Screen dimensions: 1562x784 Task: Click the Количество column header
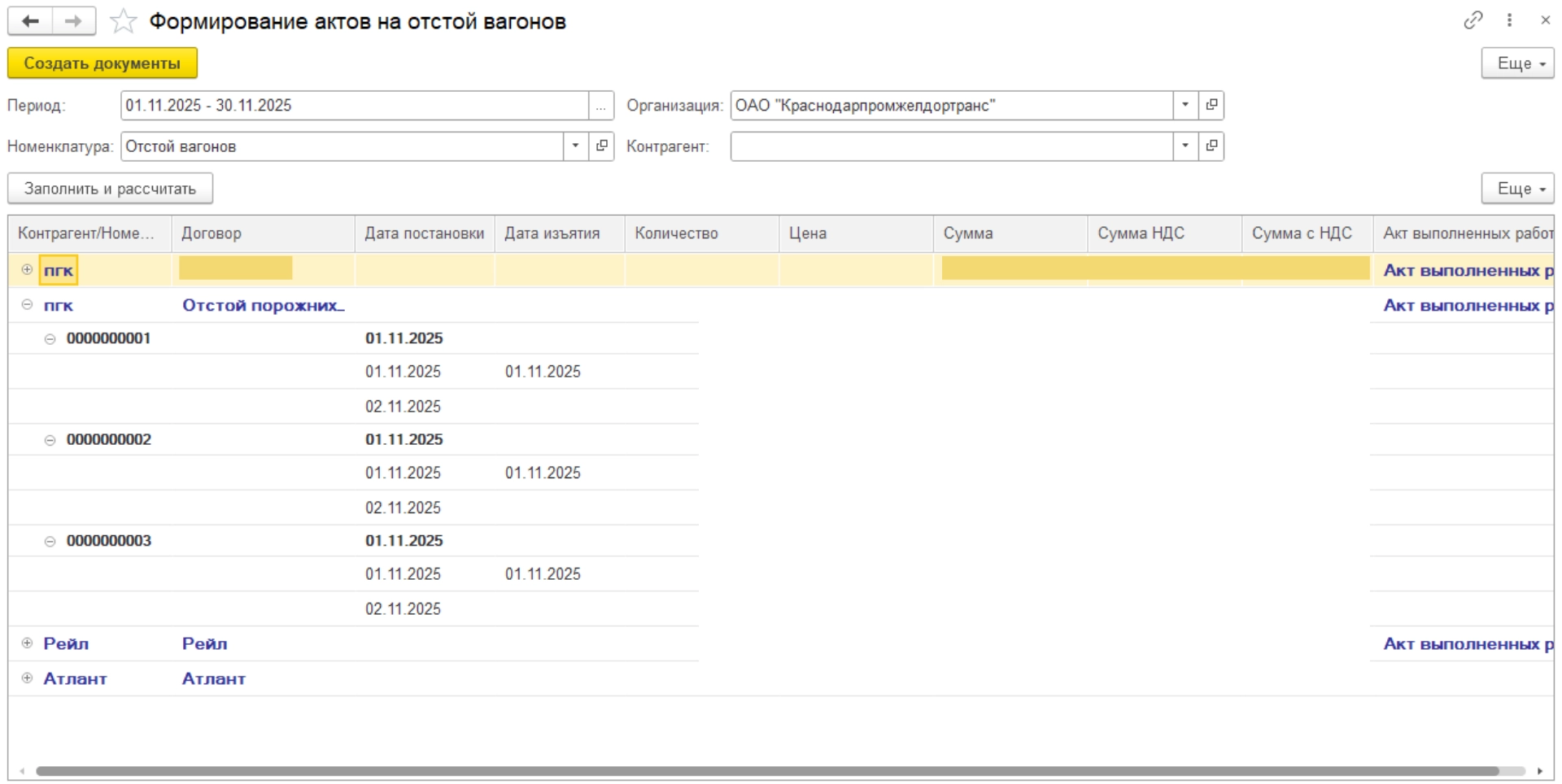click(702, 233)
